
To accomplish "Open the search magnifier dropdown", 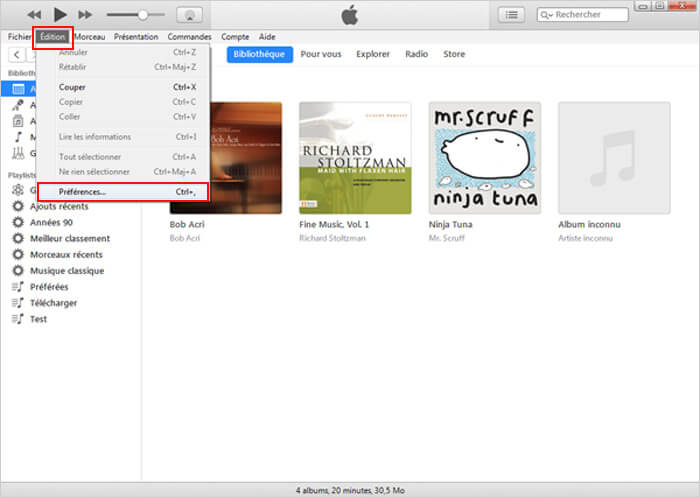I will click(x=546, y=15).
